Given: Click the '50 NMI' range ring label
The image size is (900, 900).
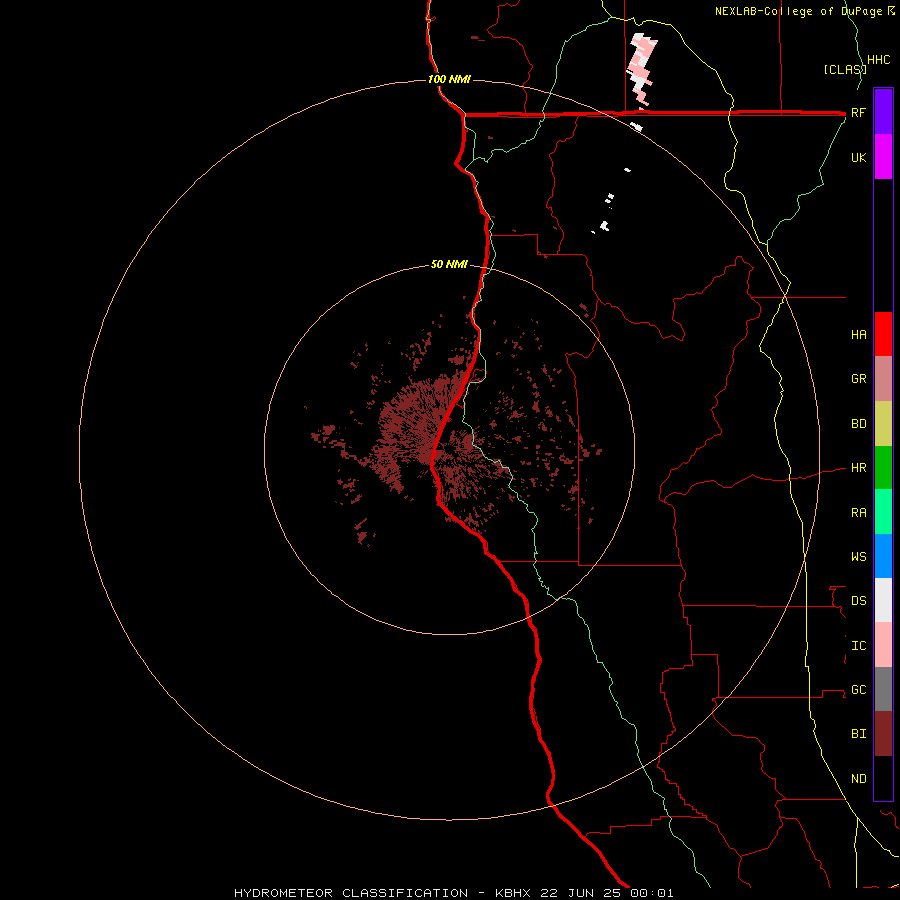Looking at the screenshot, I should [449, 264].
